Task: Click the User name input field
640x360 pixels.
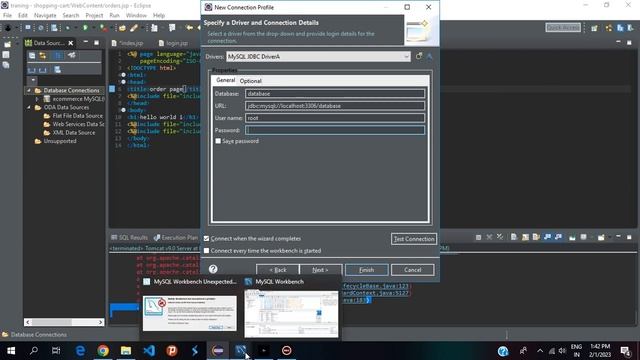Action: click(x=335, y=118)
